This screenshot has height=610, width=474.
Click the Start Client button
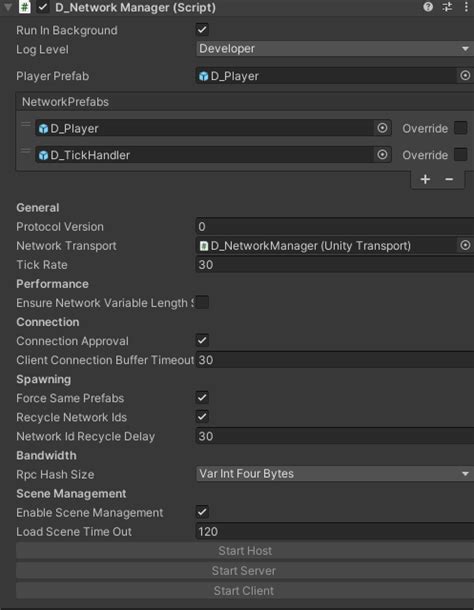click(x=245, y=591)
